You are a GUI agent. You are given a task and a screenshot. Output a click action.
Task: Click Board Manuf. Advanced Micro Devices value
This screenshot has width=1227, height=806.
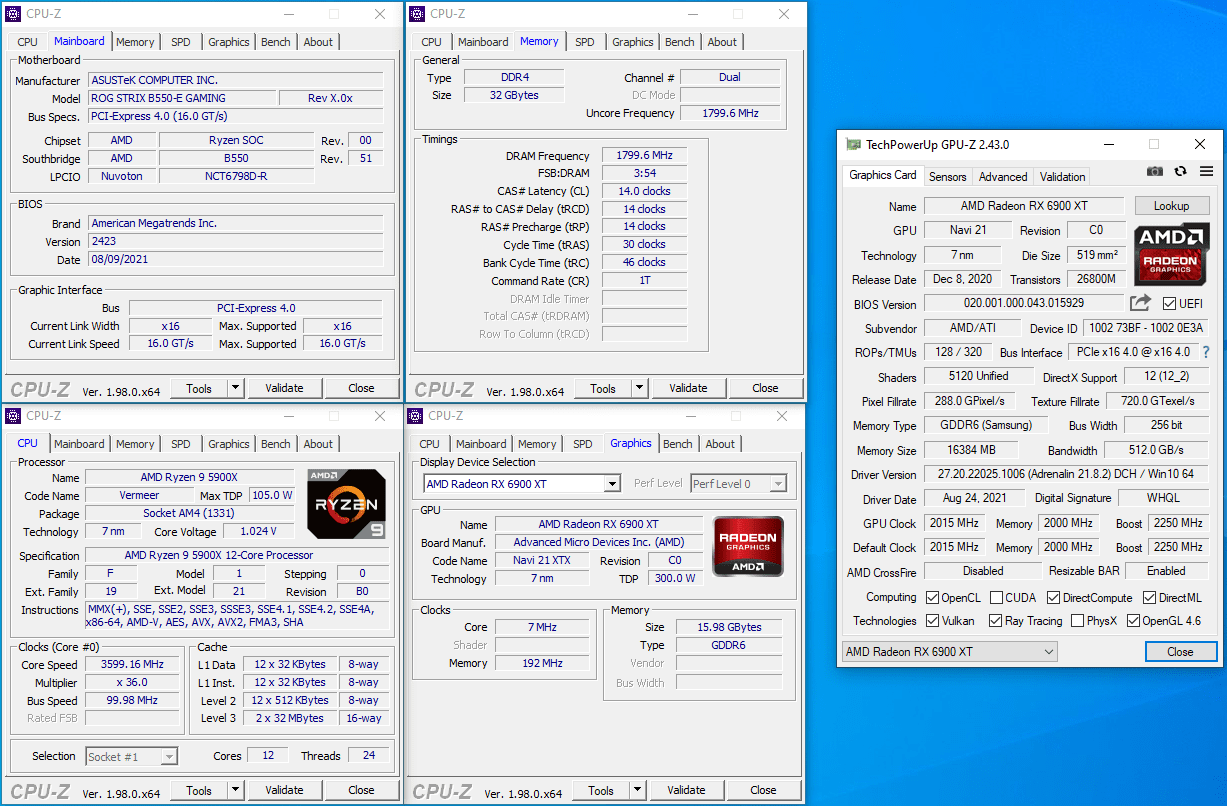[x=599, y=542]
